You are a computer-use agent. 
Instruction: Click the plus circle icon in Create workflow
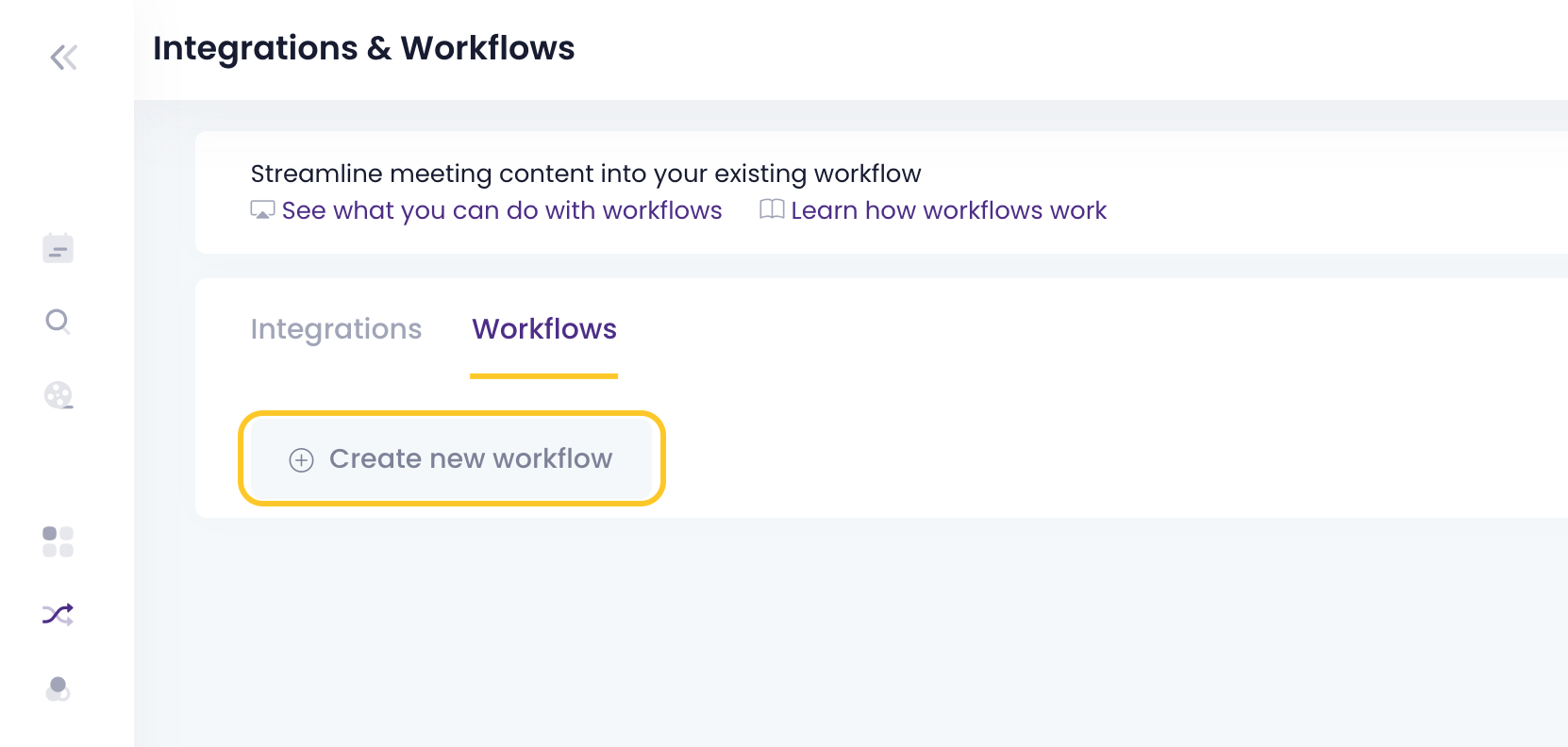click(301, 459)
